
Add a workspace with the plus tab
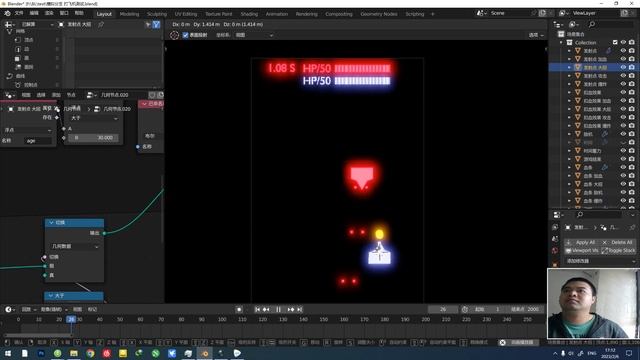pyautogui.click(x=433, y=14)
